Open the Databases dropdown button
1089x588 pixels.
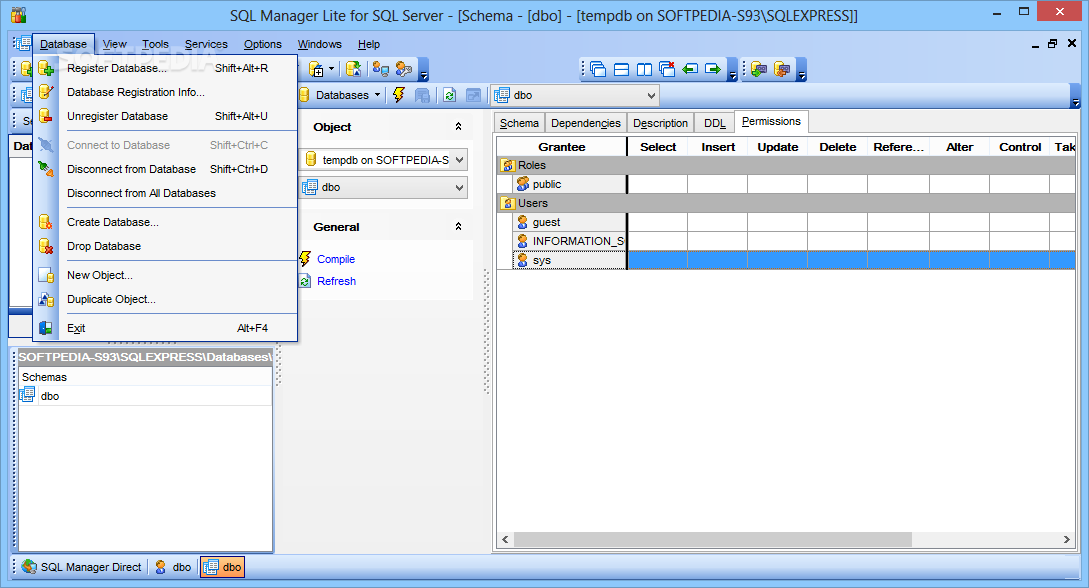click(x=341, y=95)
